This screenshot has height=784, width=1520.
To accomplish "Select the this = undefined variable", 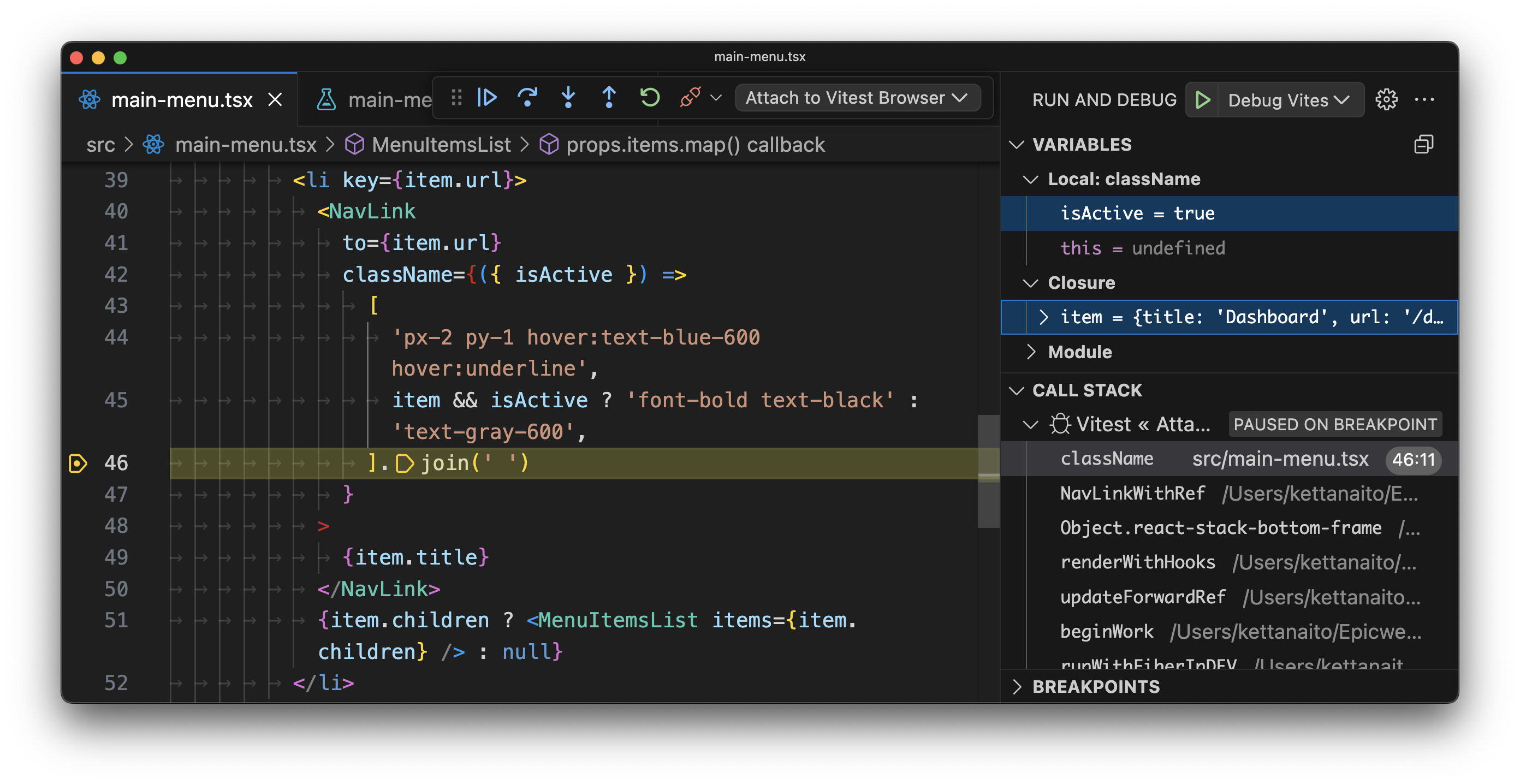I will coord(1229,248).
